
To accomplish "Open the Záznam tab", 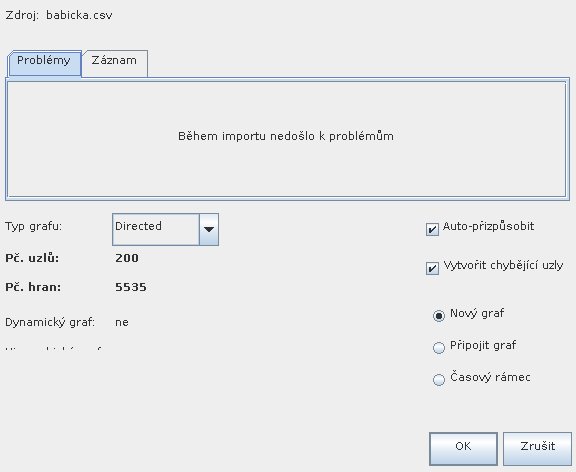I will (x=115, y=64).
